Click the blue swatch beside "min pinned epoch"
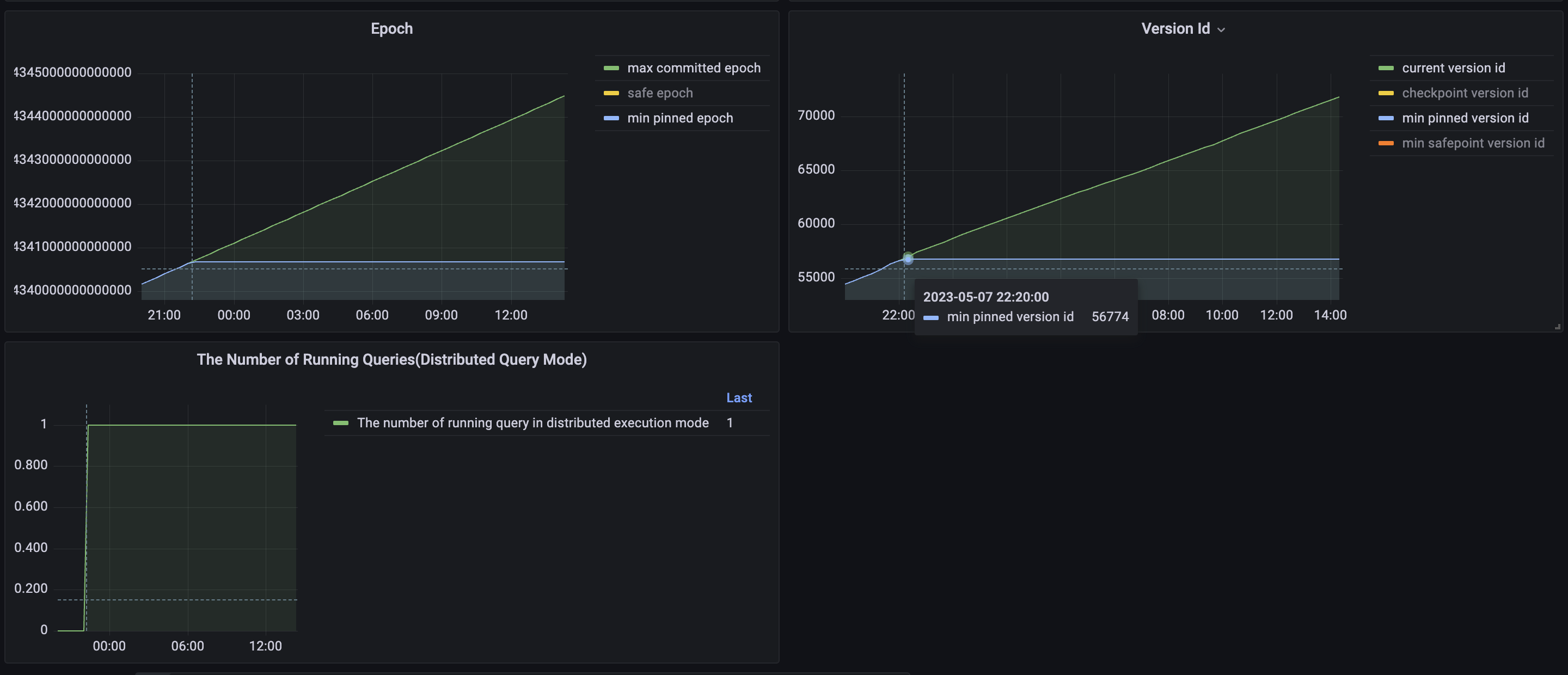 (611, 118)
